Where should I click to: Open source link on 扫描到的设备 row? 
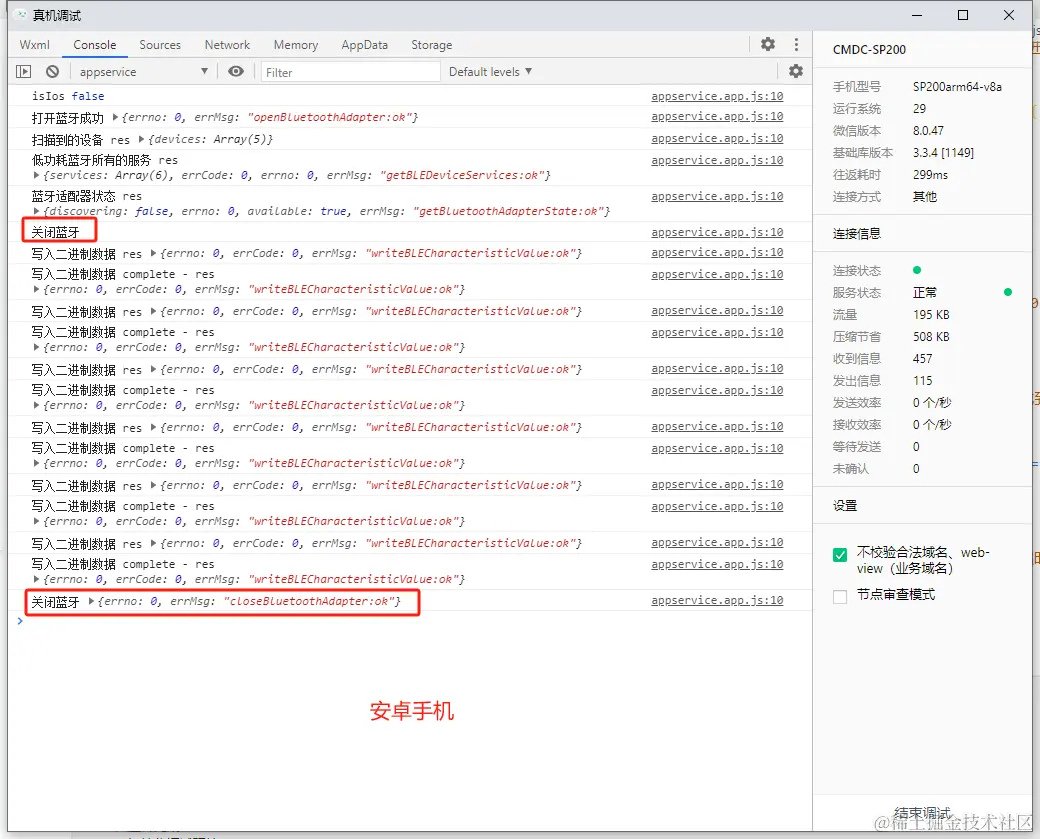pyautogui.click(x=717, y=138)
